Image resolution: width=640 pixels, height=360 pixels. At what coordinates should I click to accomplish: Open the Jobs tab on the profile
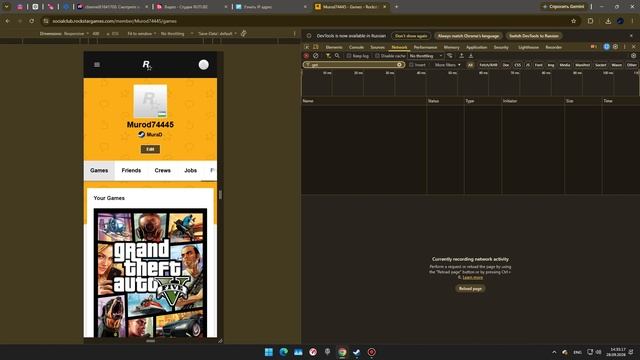click(x=191, y=170)
